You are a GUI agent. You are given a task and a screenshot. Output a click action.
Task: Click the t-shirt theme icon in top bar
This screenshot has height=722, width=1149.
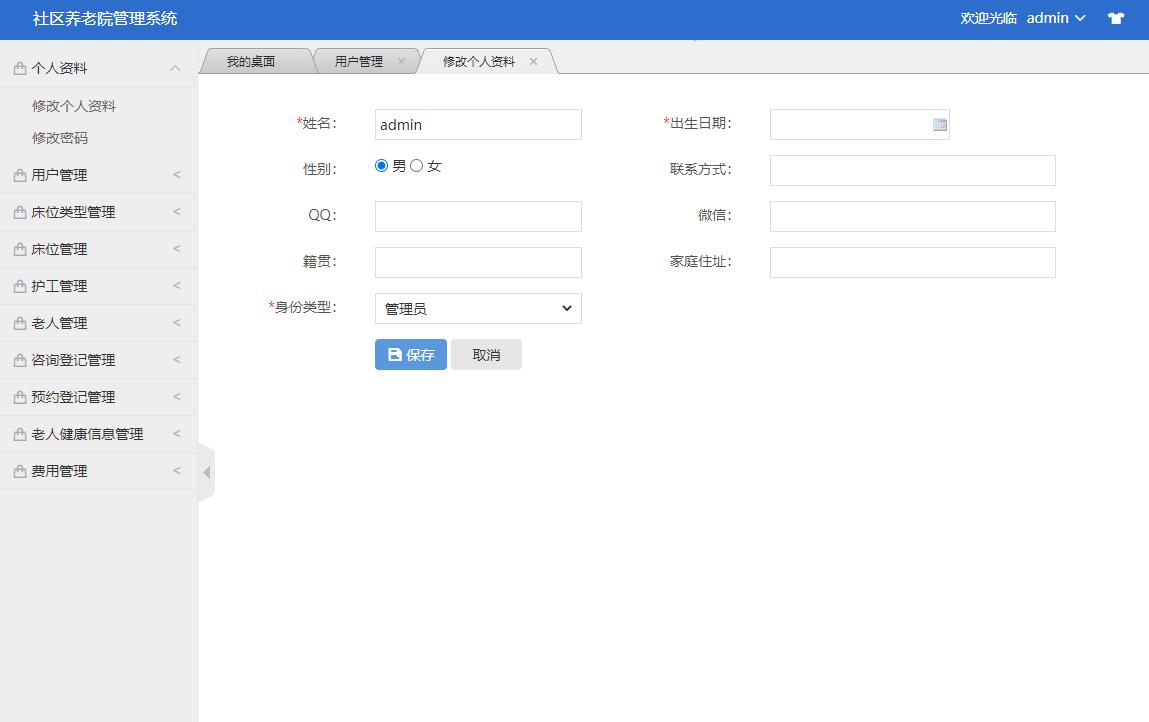(x=1115, y=18)
